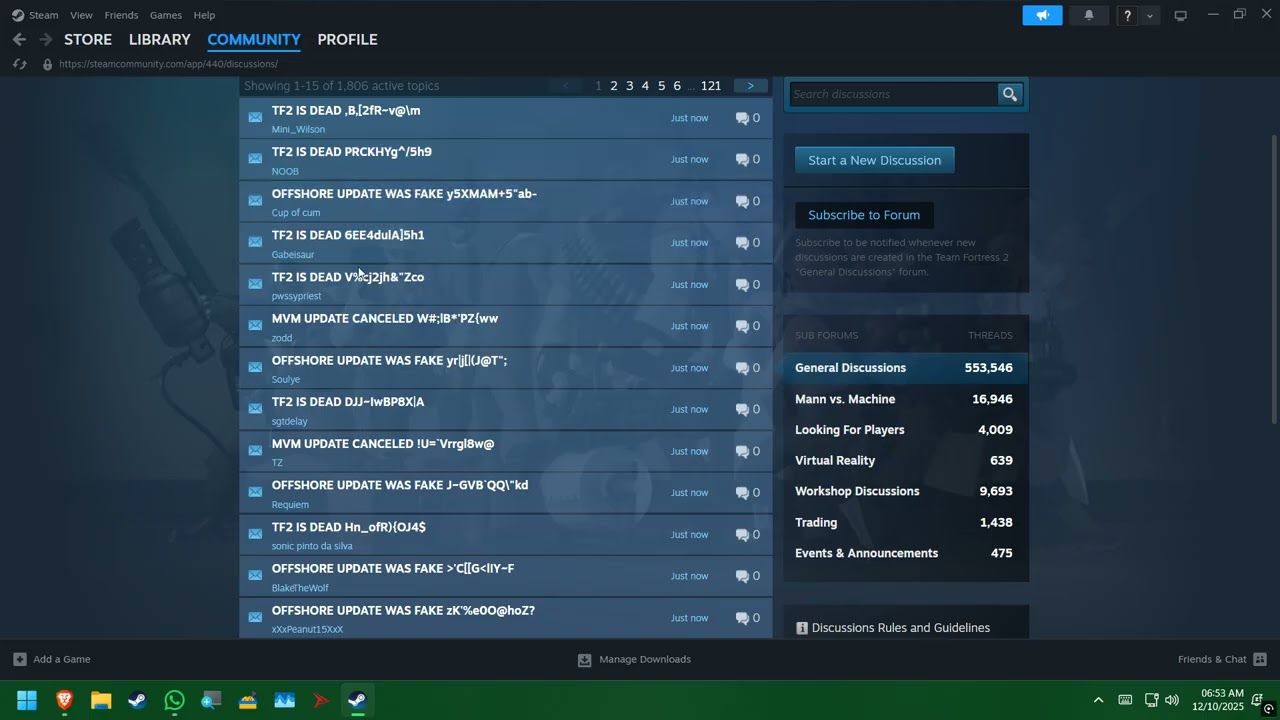1280x720 pixels.
Task: Switch to the PROFILE tab
Action: coord(347,40)
